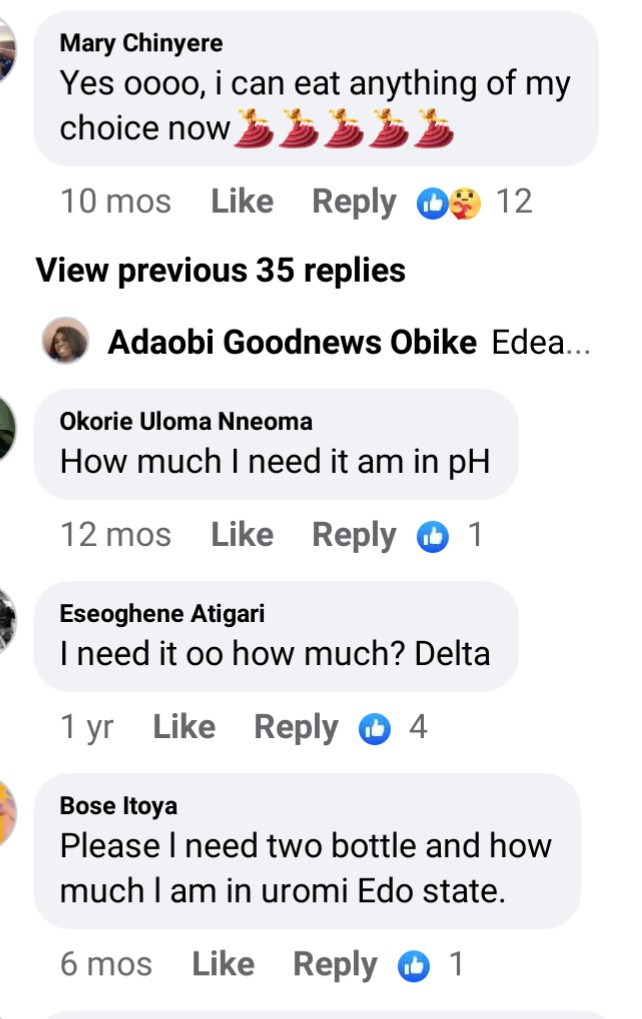
Task: Like Eseoghene Atigari's comment
Action: pyautogui.click(x=184, y=728)
